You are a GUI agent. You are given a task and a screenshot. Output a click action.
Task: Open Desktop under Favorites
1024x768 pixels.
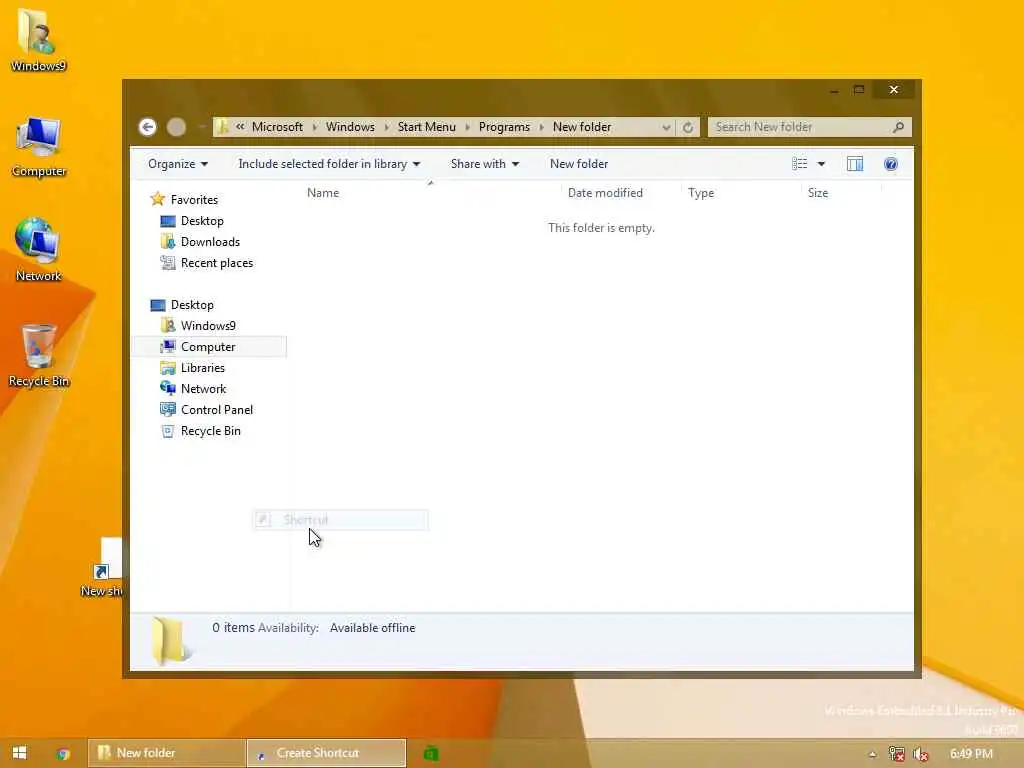202,221
